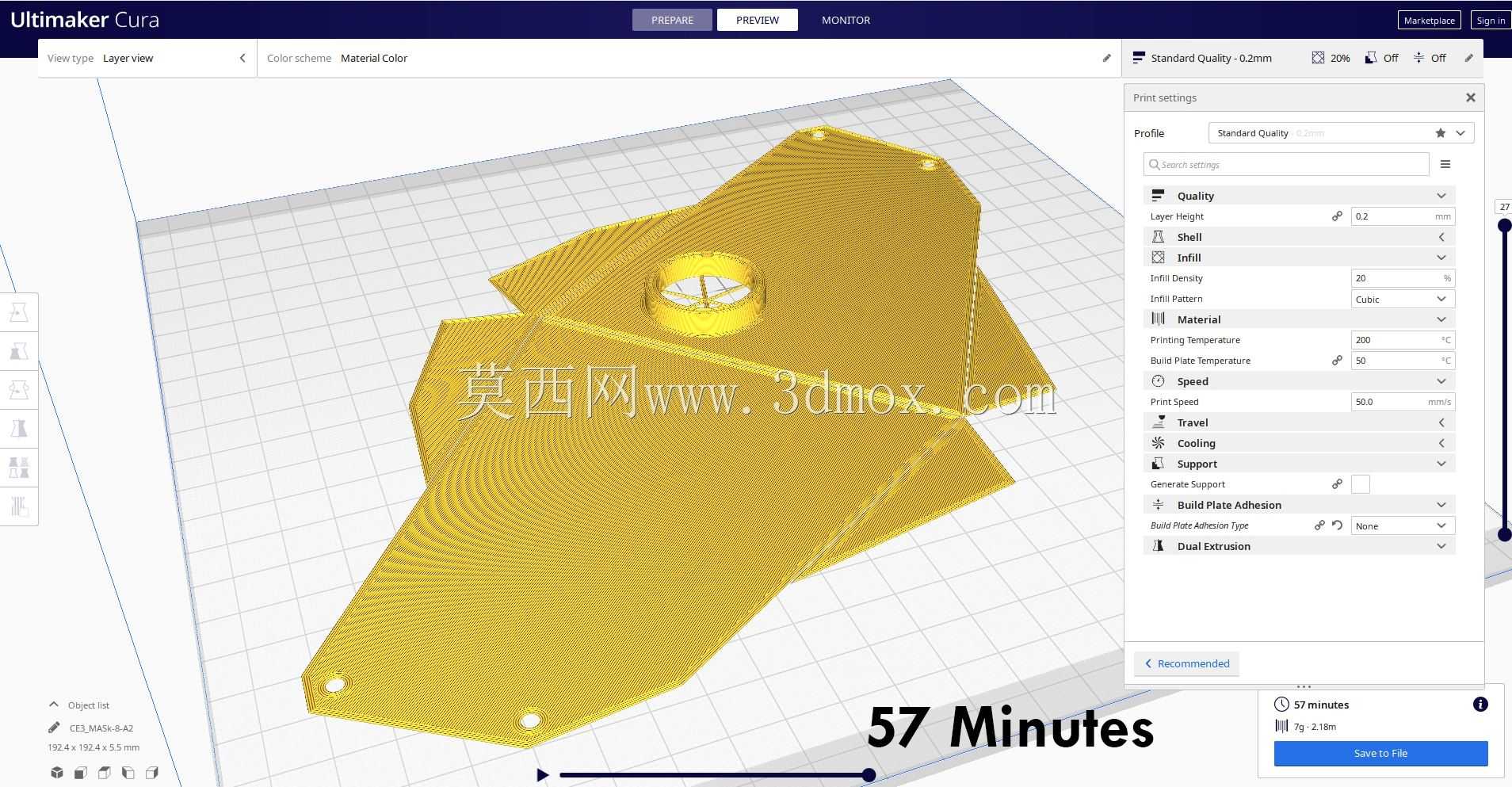Edit the Printing Temperature value

(x=1403, y=340)
